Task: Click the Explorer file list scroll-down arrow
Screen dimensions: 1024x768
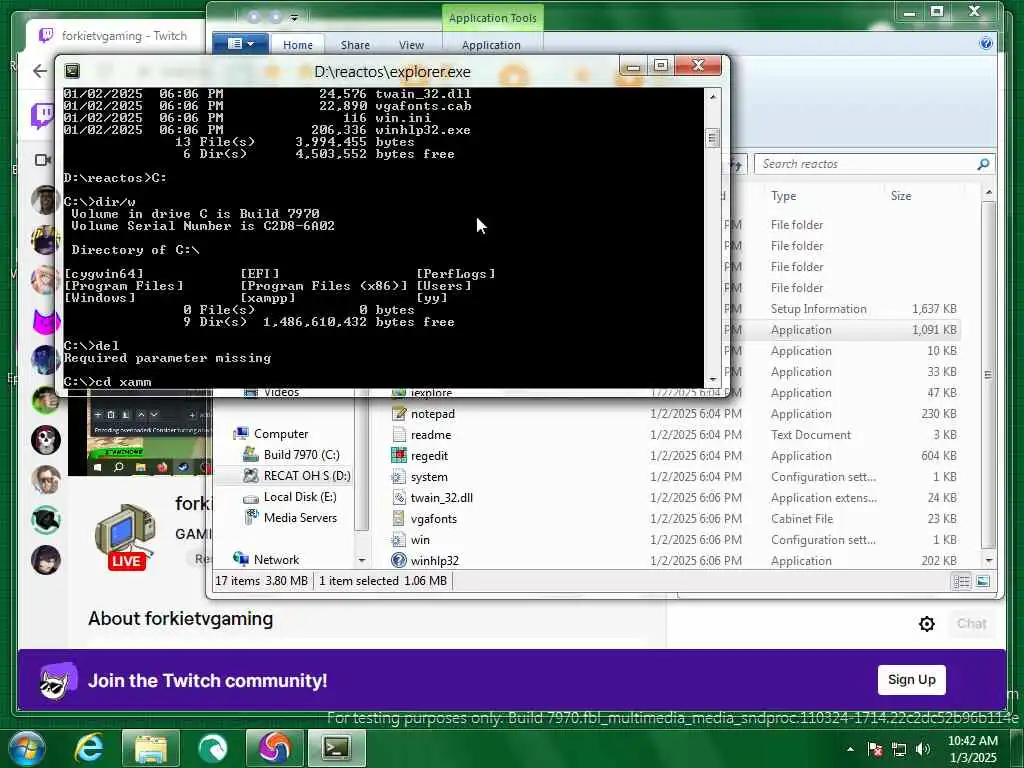Action: 988,560
